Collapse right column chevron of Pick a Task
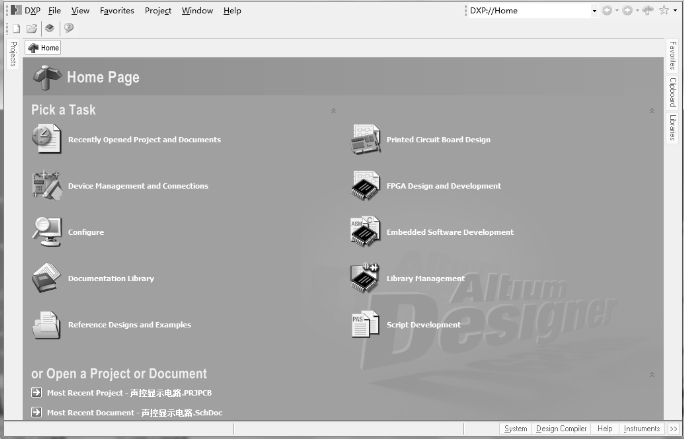Screen dimensions: 684x439 click(x=652, y=111)
